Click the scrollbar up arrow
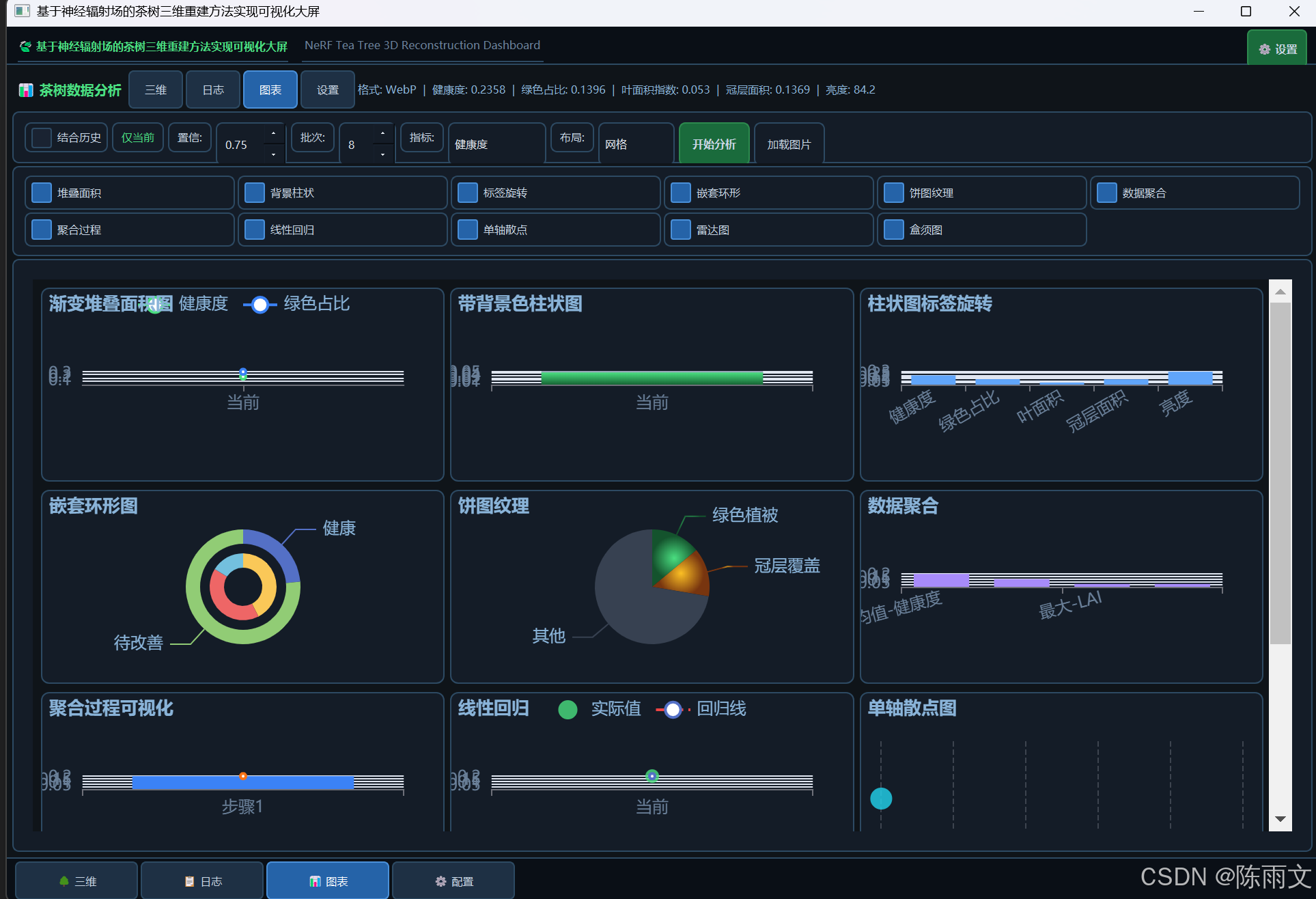The image size is (1316, 899). coord(1280,292)
